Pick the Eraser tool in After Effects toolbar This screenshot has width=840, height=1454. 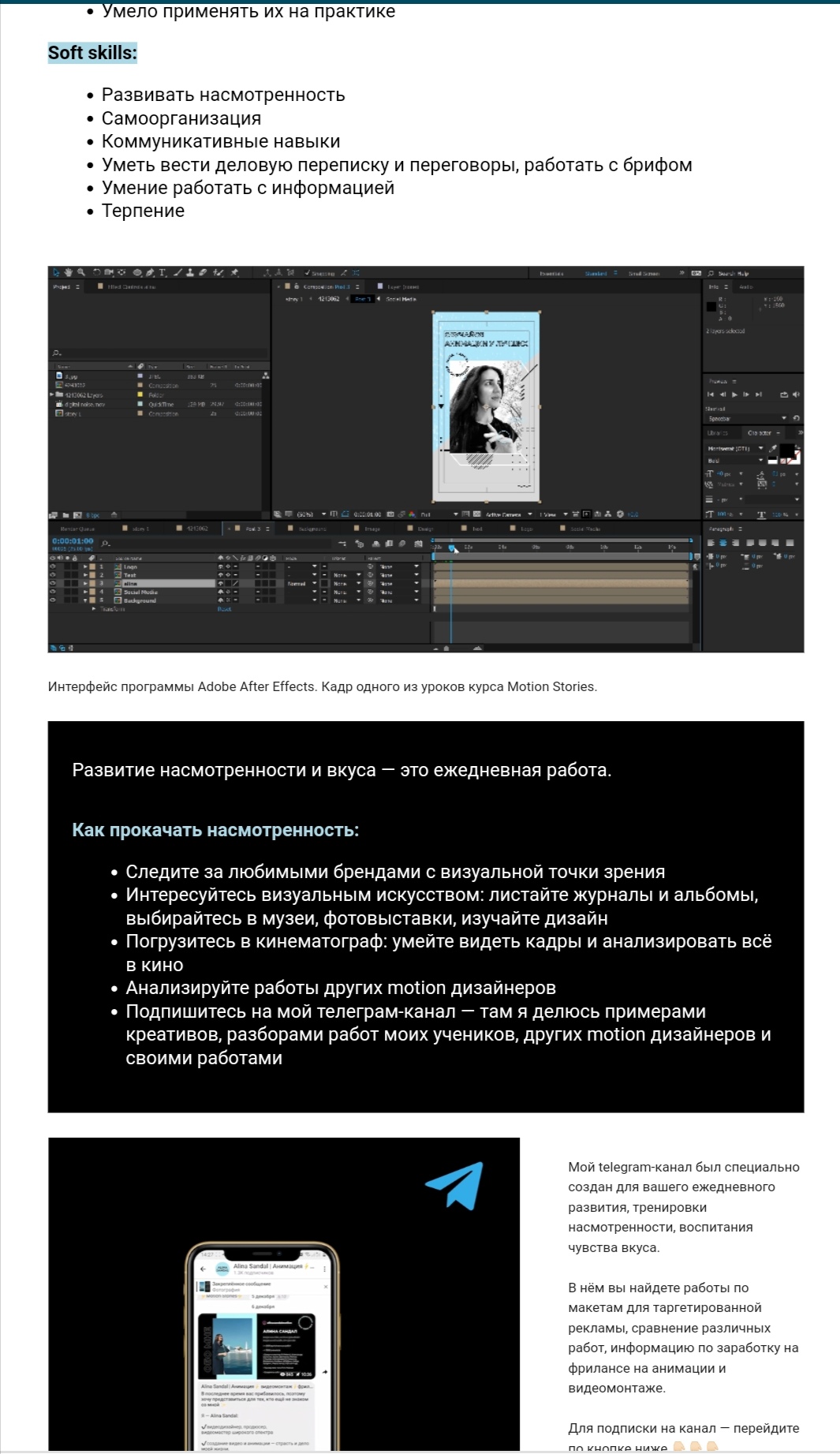202,273
